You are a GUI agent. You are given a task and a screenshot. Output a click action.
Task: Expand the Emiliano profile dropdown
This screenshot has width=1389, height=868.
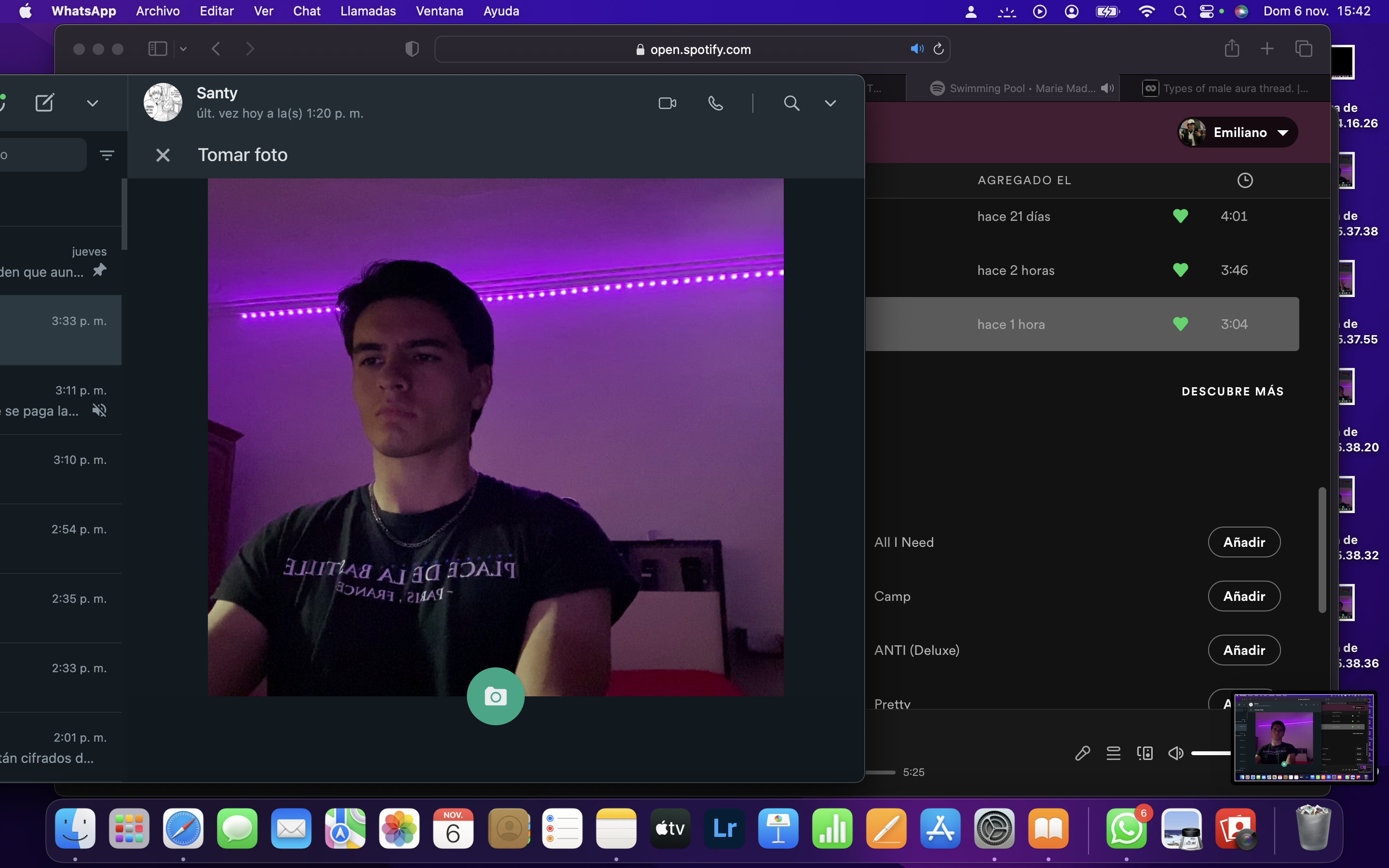pos(1238,133)
